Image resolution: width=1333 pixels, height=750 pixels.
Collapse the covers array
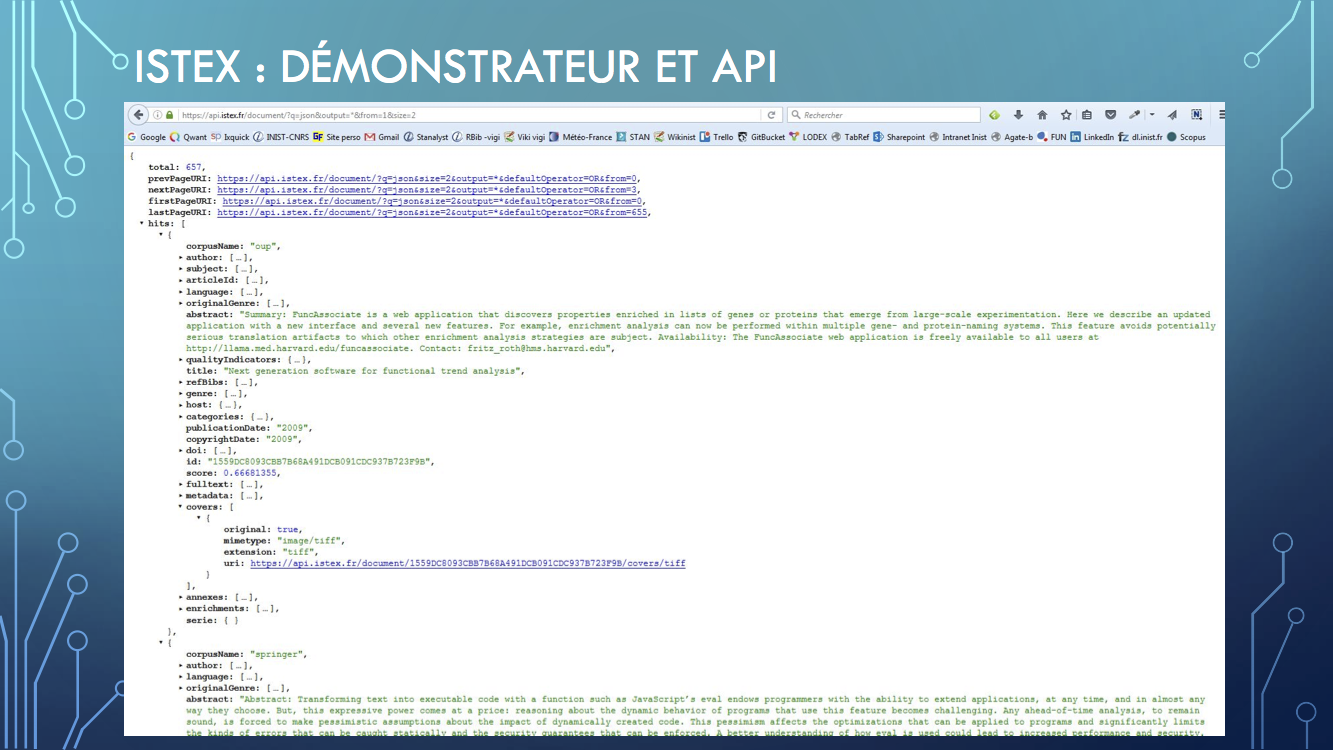[x=181, y=507]
